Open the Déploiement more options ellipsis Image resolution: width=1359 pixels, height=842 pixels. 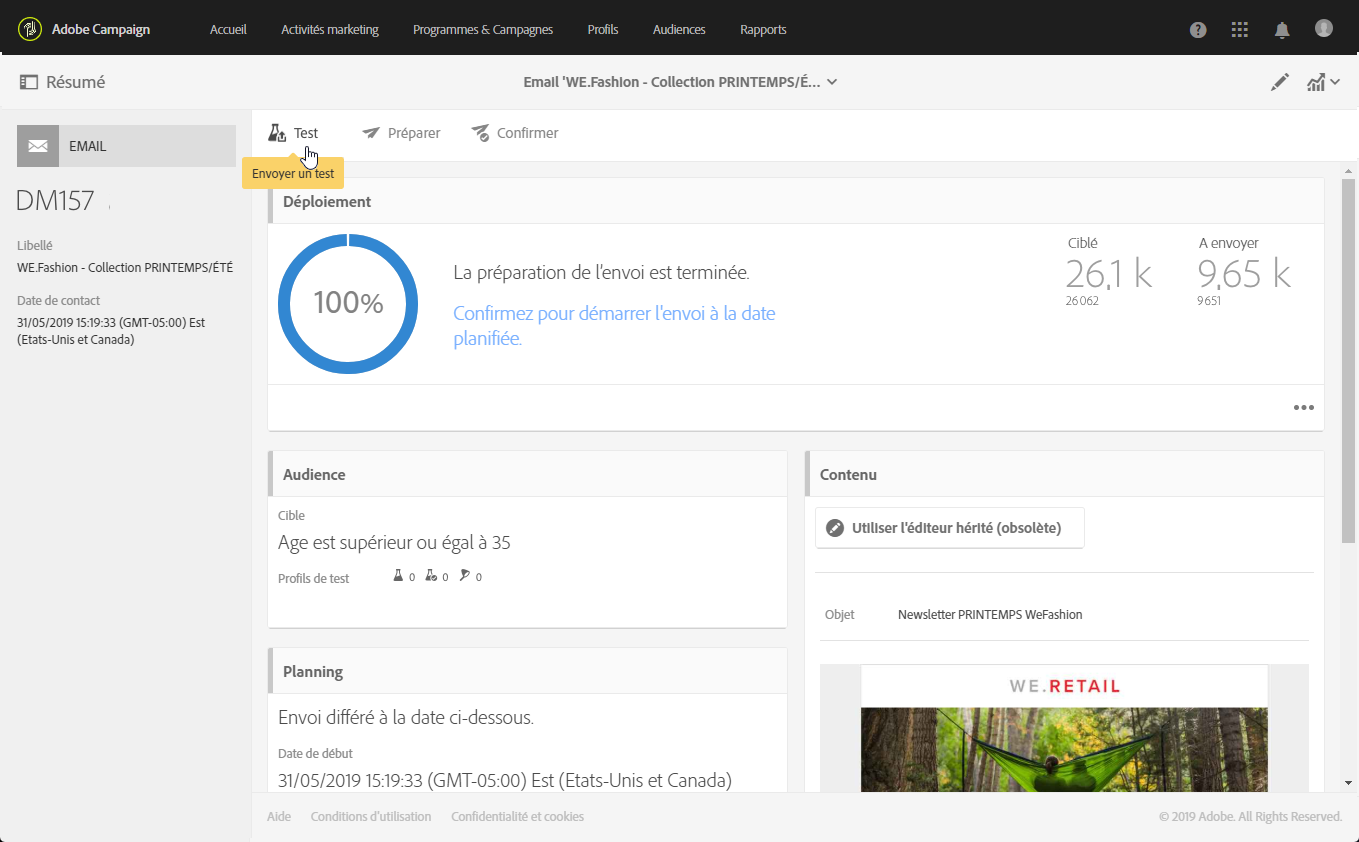[1303, 408]
